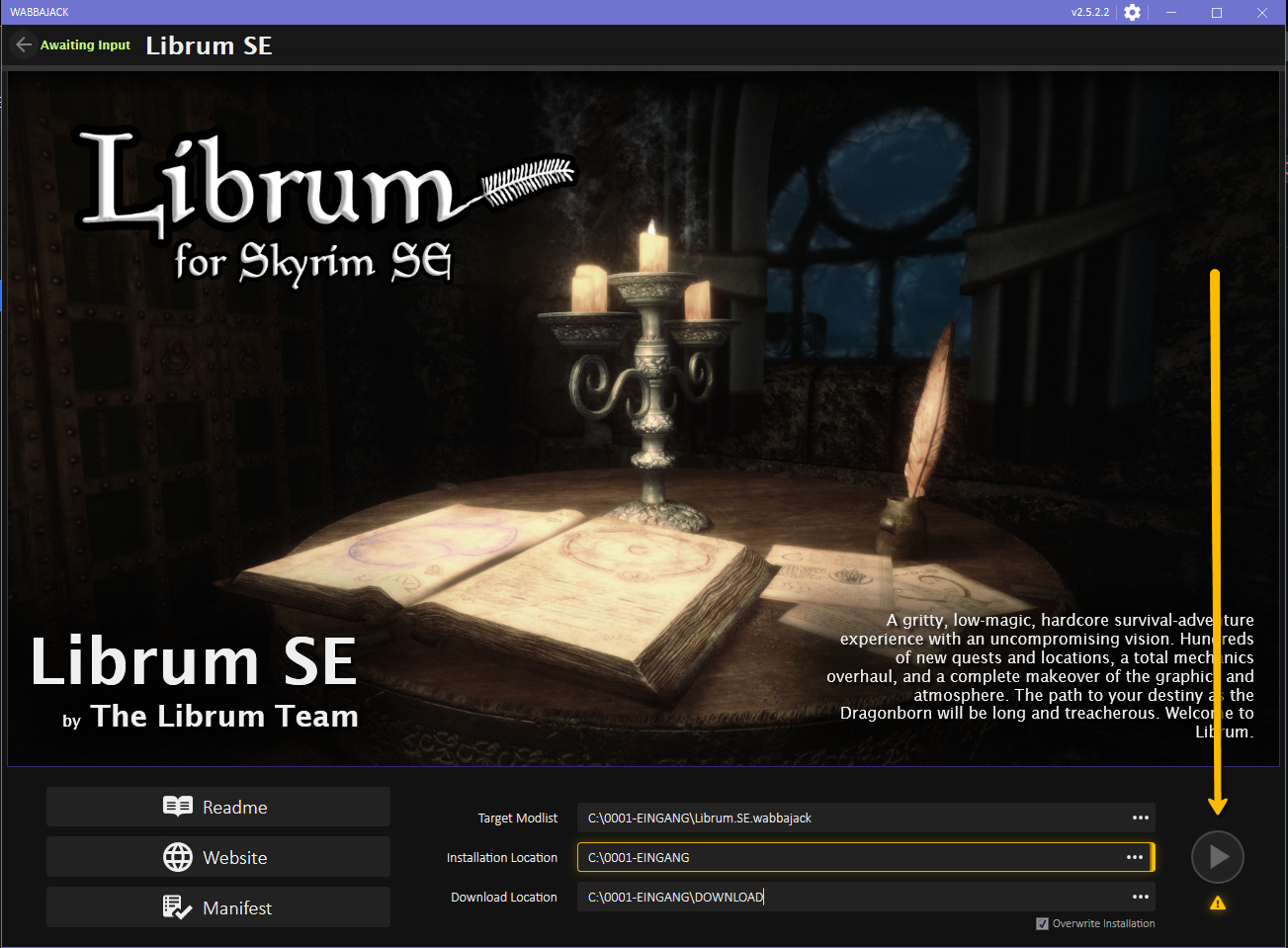Viewport: 1288px width, 948px height.
Task: Click the Awaiting Input status label
Action: [x=85, y=45]
